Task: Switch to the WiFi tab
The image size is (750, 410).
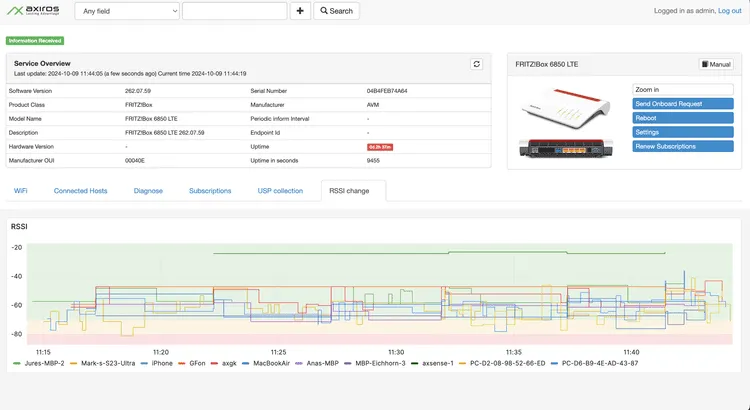Action: pyautogui.click(x=21, y=190)
